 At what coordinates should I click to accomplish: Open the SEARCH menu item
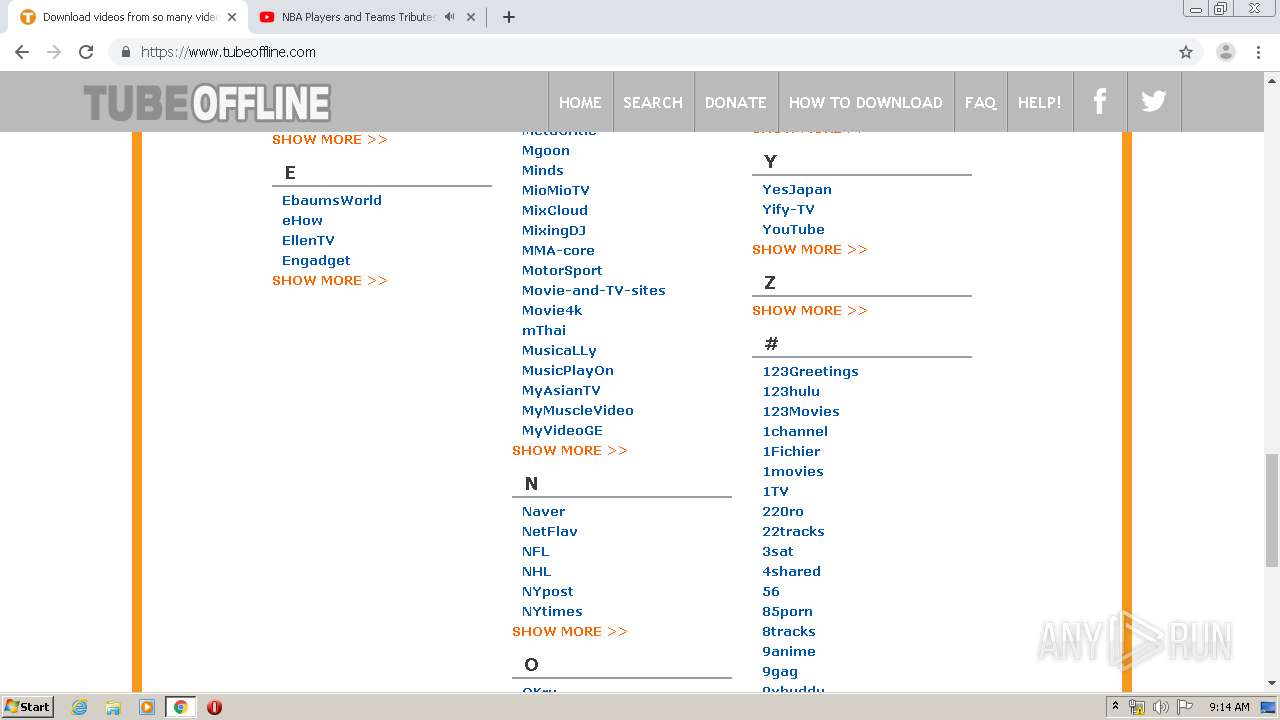(x=653, y=102)
